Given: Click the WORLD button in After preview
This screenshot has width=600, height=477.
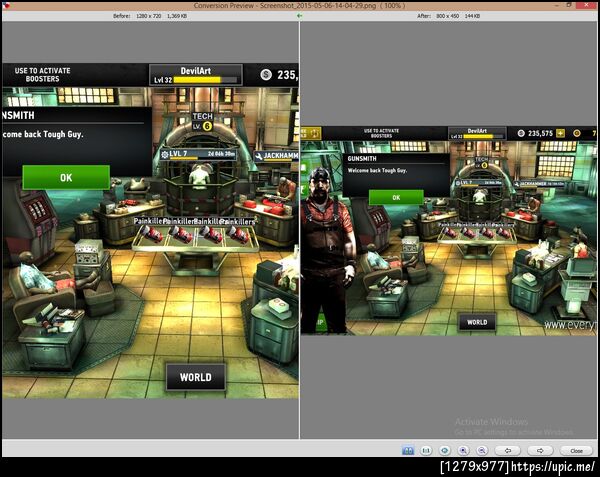Looking at the screenshot, I should point(477,322).
